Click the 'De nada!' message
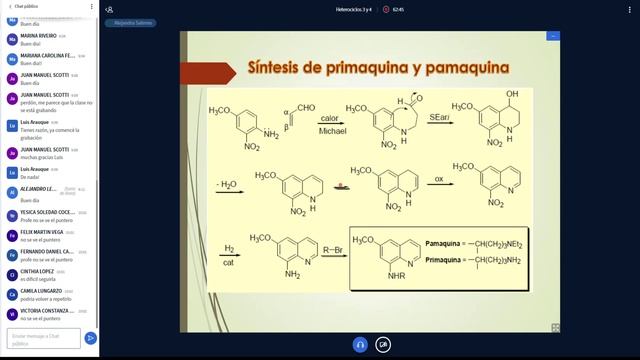640x360 pixels. [x=30, y=177]
